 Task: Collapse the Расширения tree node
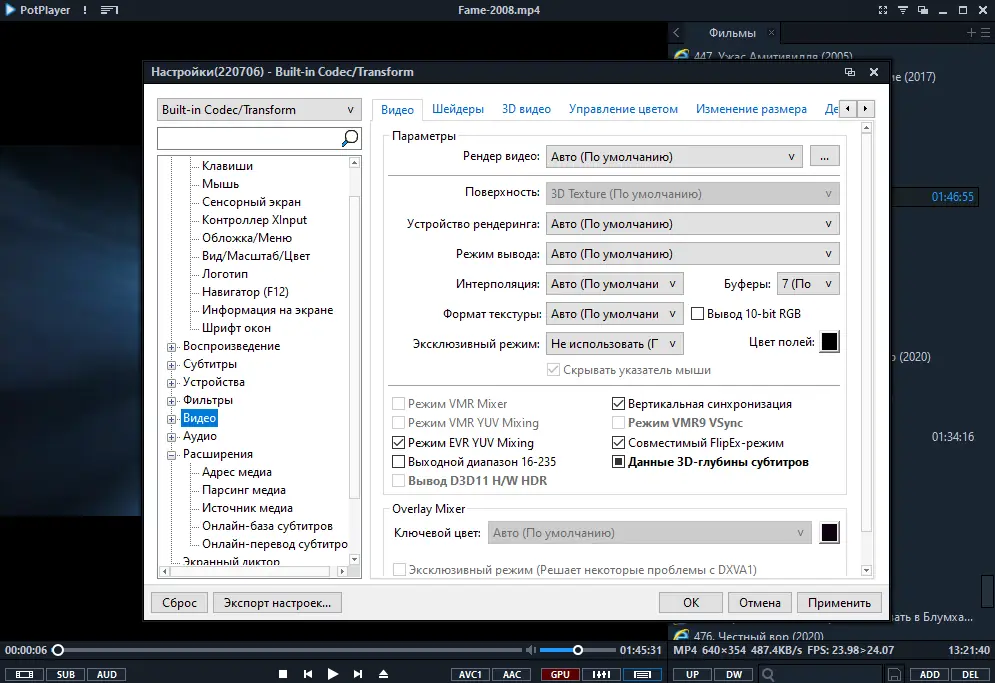click(x=171, y=455)
